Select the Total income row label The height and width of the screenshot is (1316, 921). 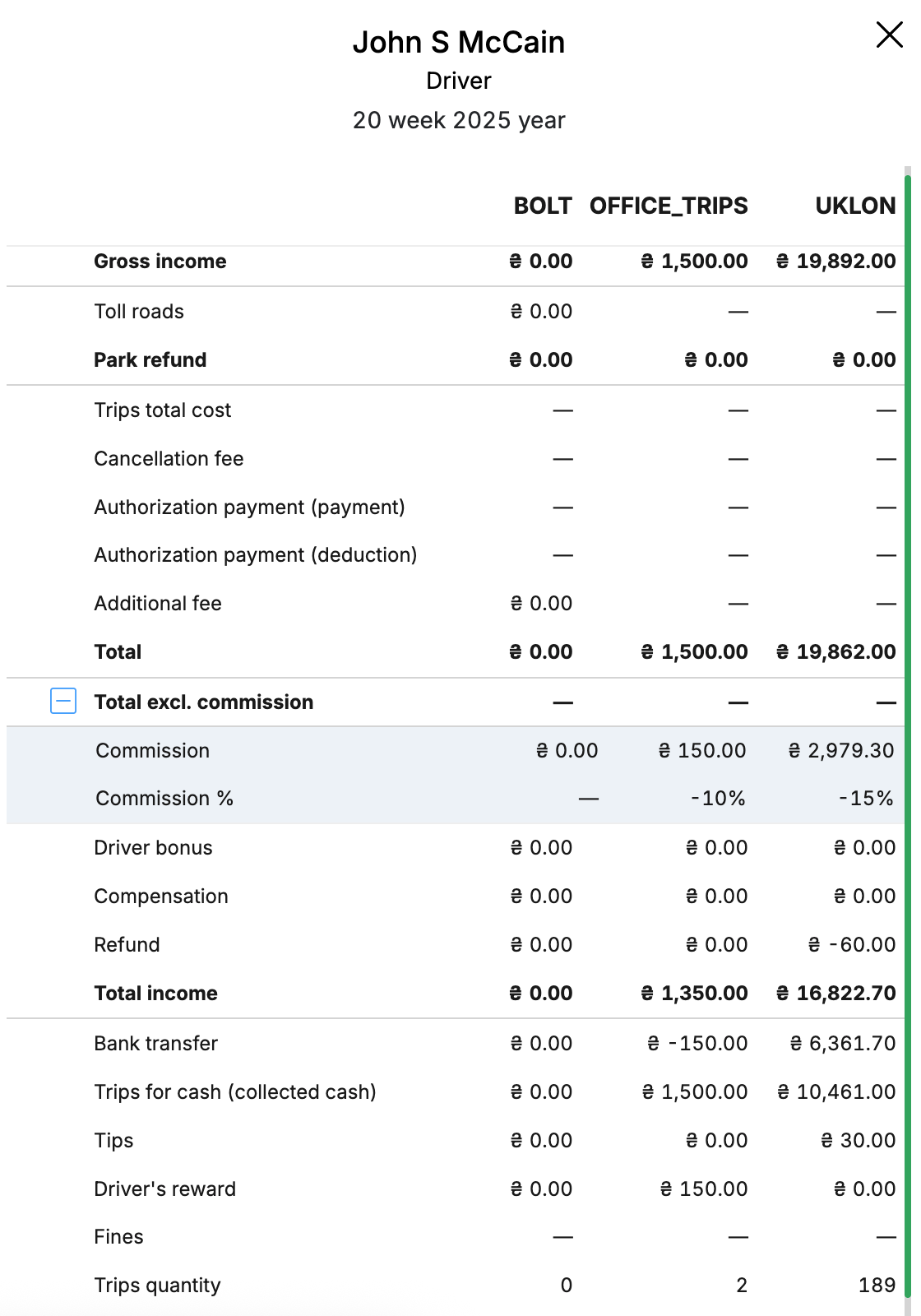click(156, 993)
